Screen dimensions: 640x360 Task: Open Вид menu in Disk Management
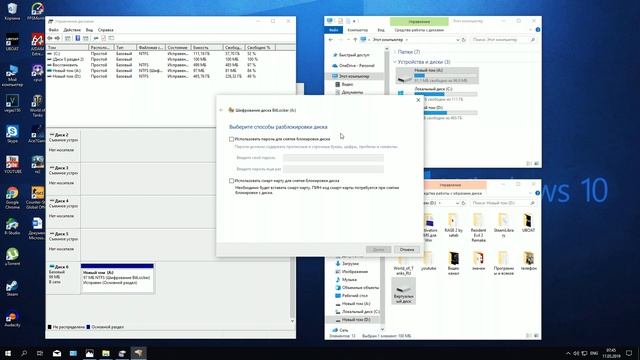point(89,30)
